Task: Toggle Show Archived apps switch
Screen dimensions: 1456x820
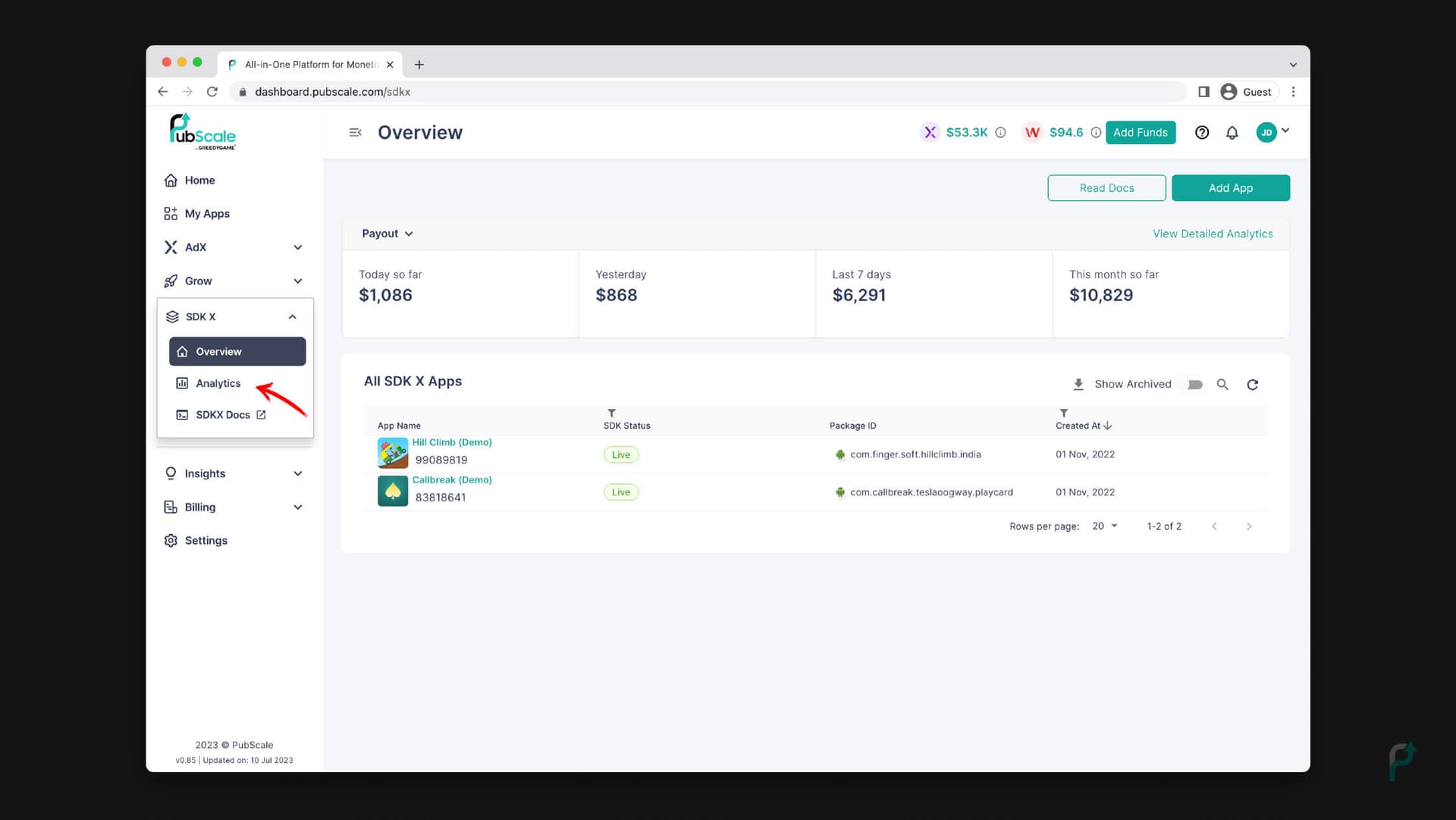Action: click(1195, 384)
